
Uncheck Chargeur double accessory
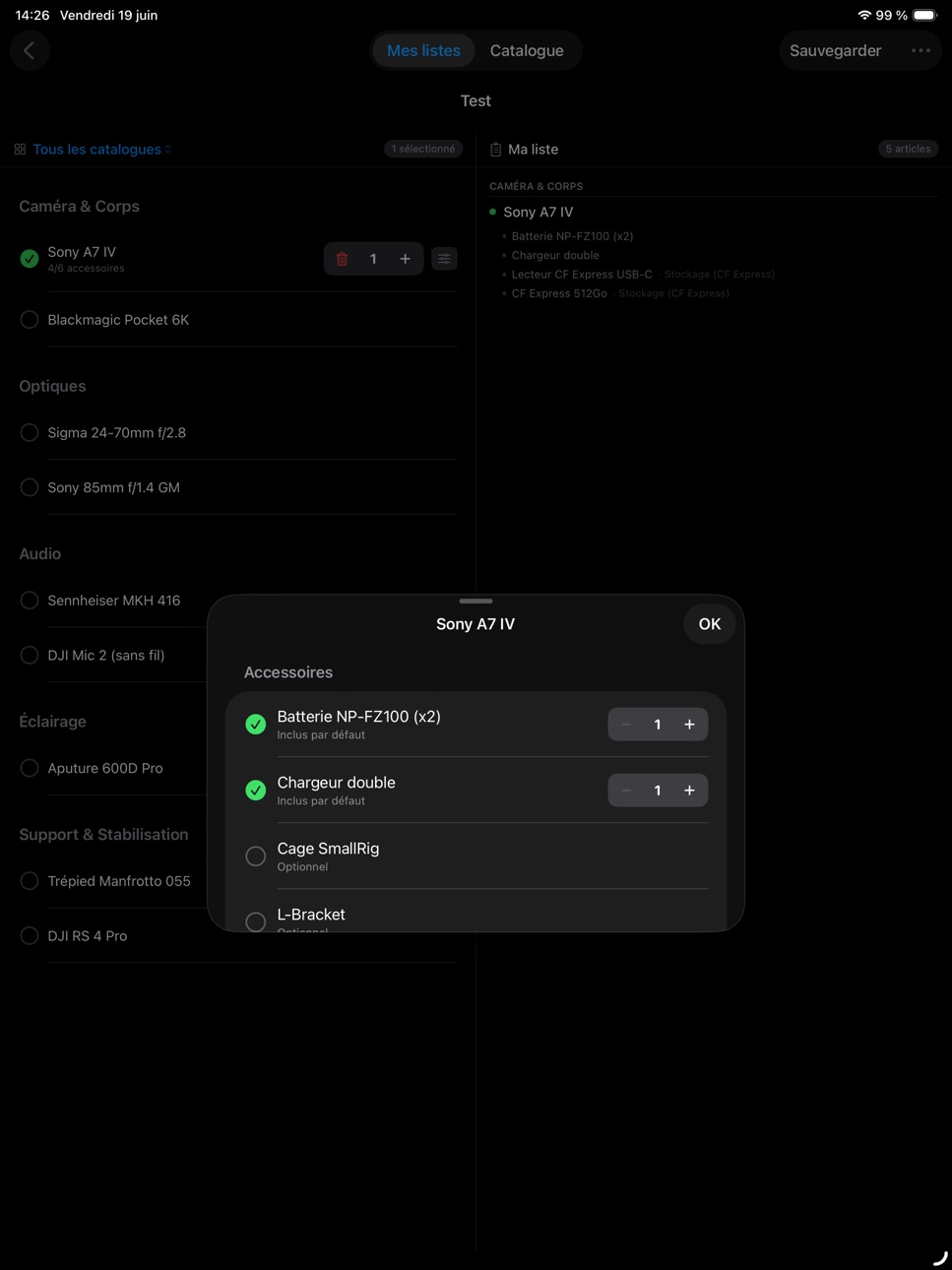[x=256, y=791]
